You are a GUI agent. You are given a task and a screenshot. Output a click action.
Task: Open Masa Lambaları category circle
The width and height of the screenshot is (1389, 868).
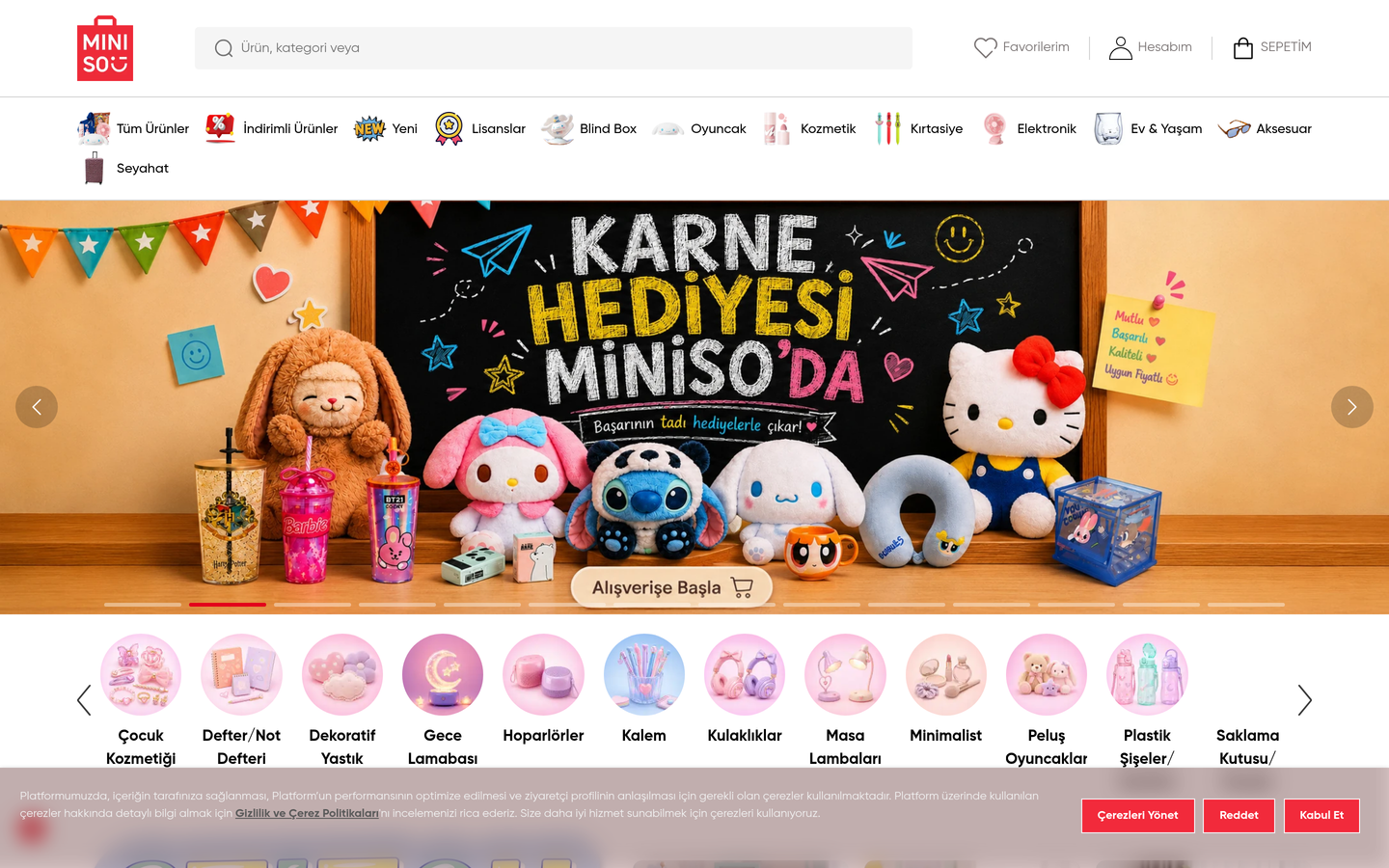click(845, 674)
